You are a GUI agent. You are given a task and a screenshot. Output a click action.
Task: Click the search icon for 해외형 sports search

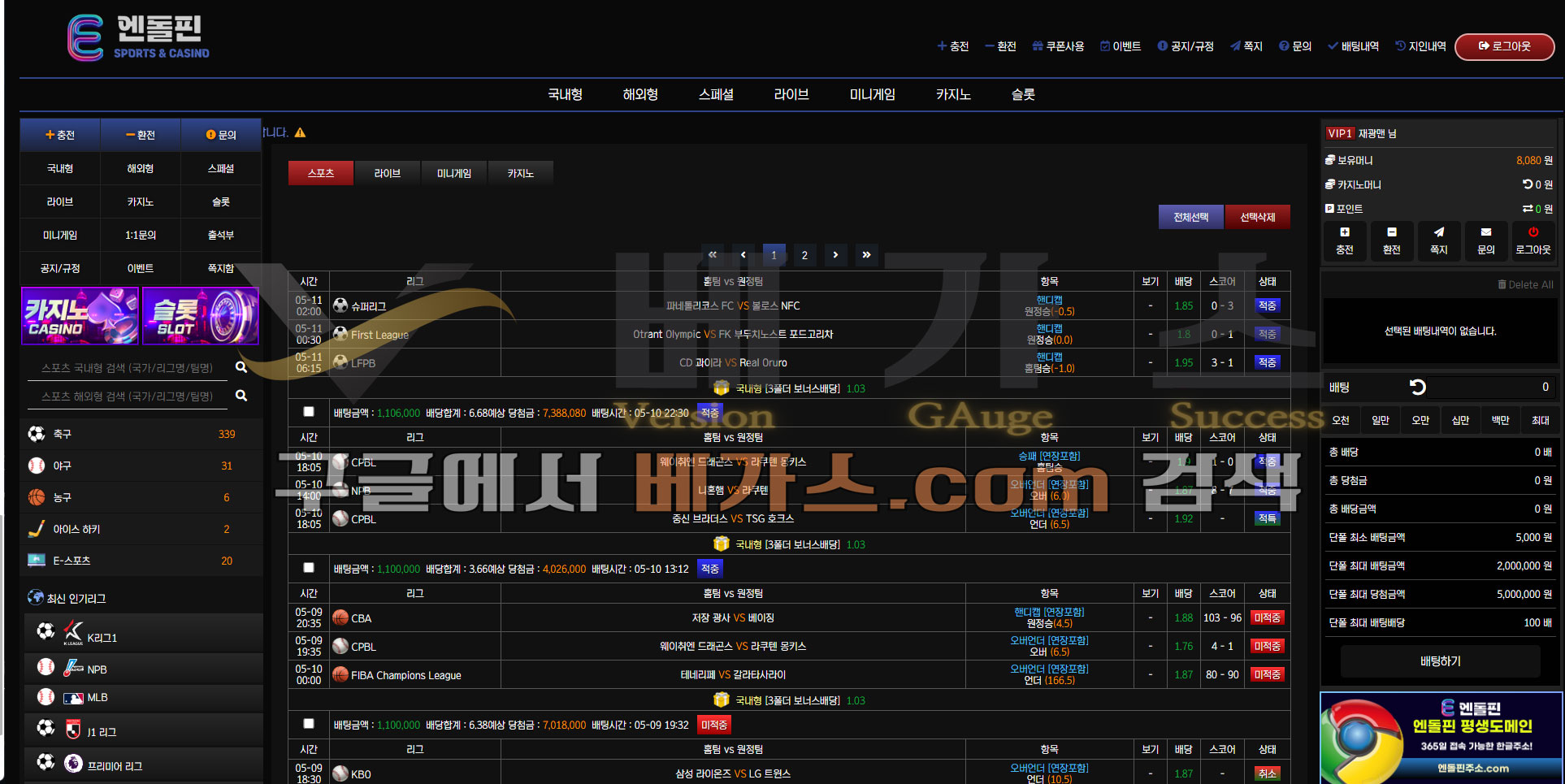click(241, 396)
